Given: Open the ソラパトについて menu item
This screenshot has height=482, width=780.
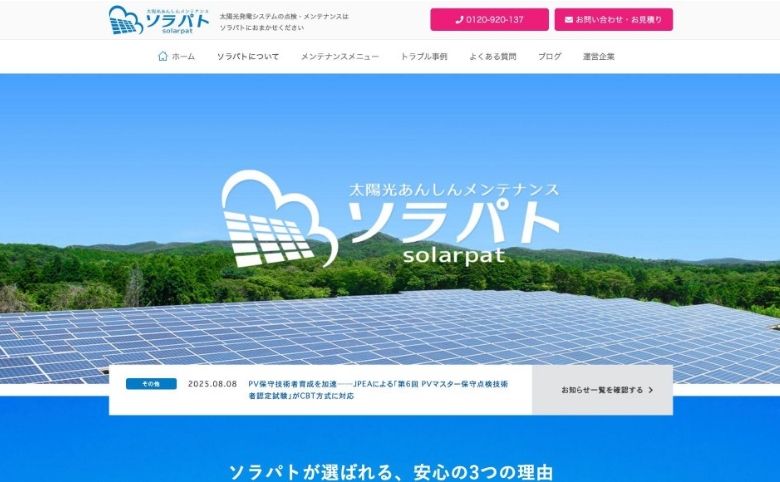Looking at the screenshot, I should pyautogui.click(x=248, y=57).
